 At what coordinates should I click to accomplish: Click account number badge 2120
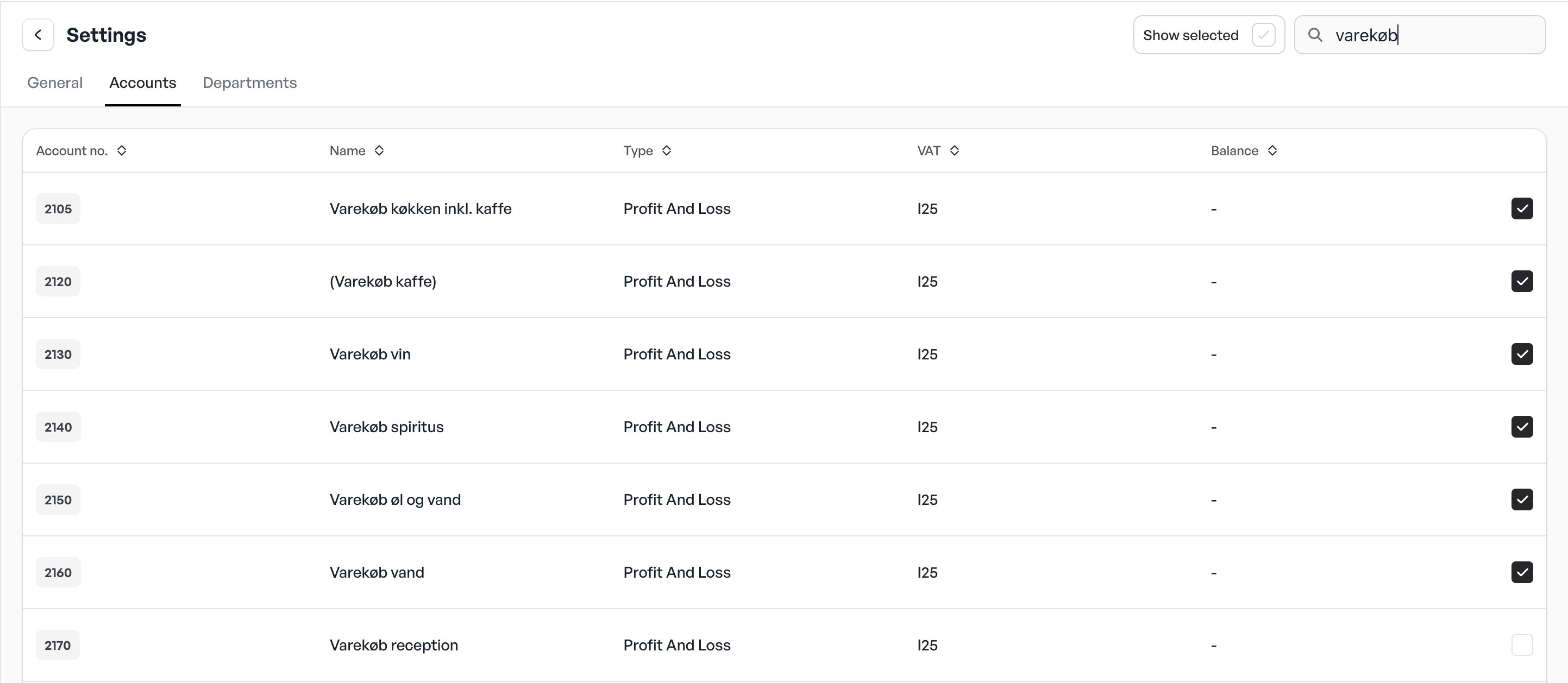[58, 282]
